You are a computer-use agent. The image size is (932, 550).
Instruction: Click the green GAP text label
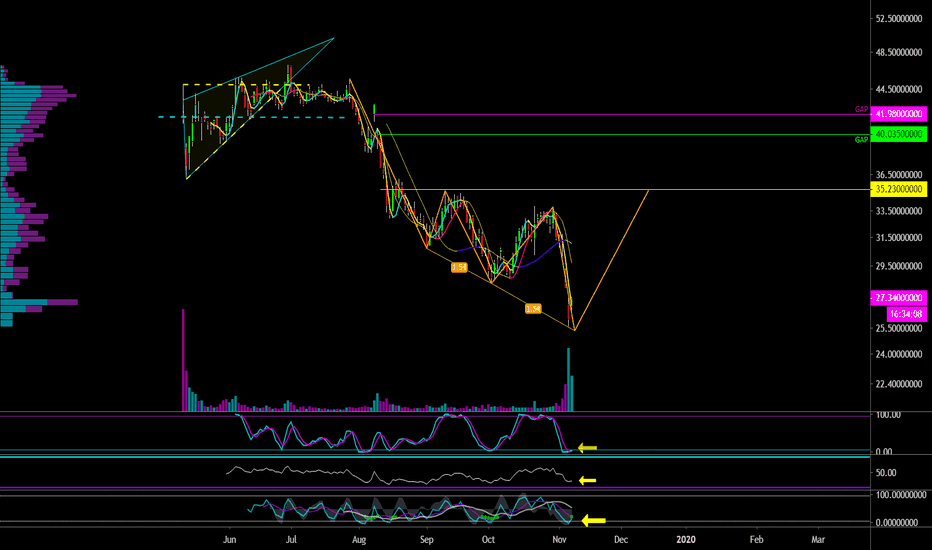click(x=861, y=140)
